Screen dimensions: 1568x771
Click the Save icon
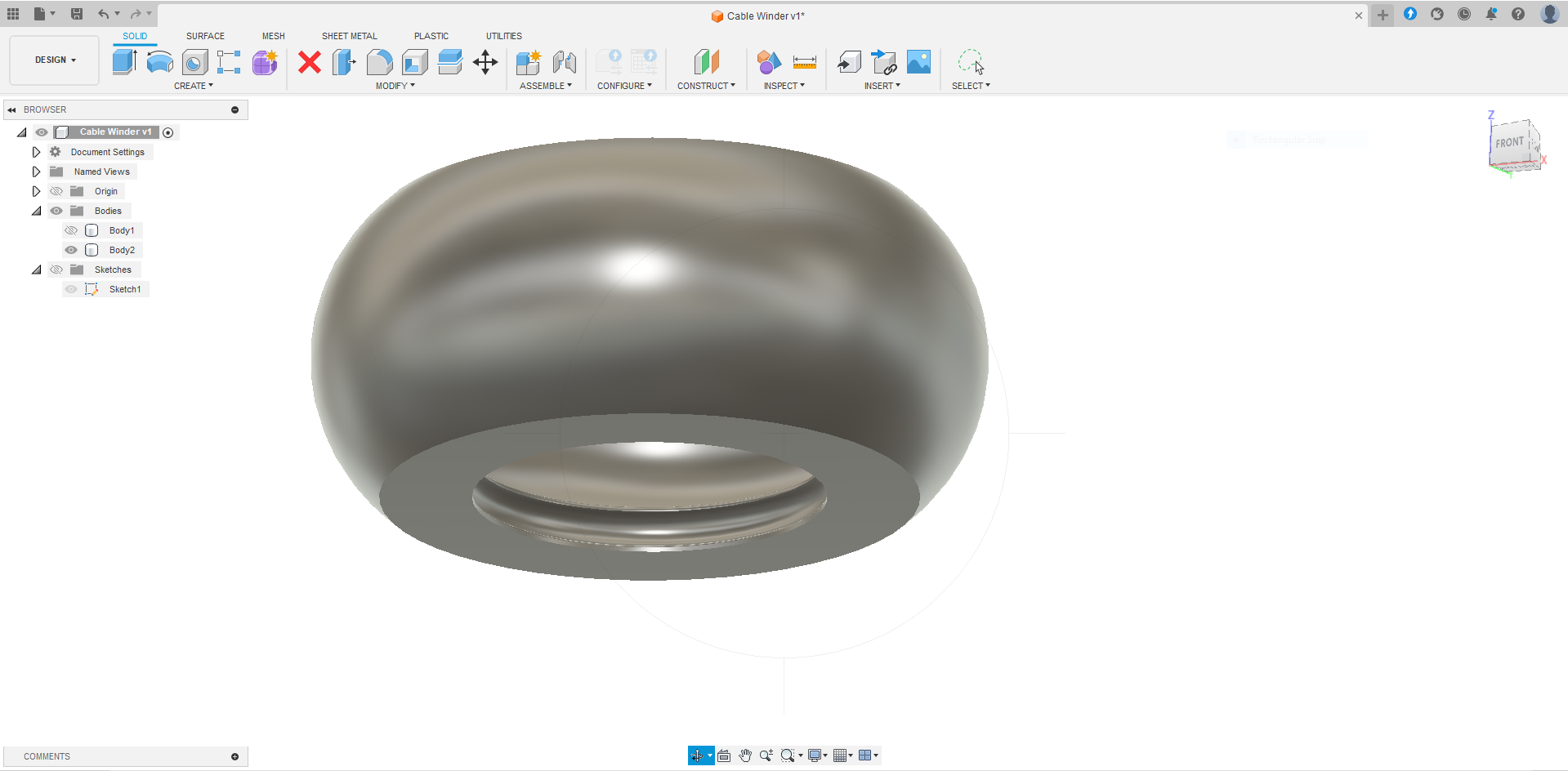pos(77,14)
